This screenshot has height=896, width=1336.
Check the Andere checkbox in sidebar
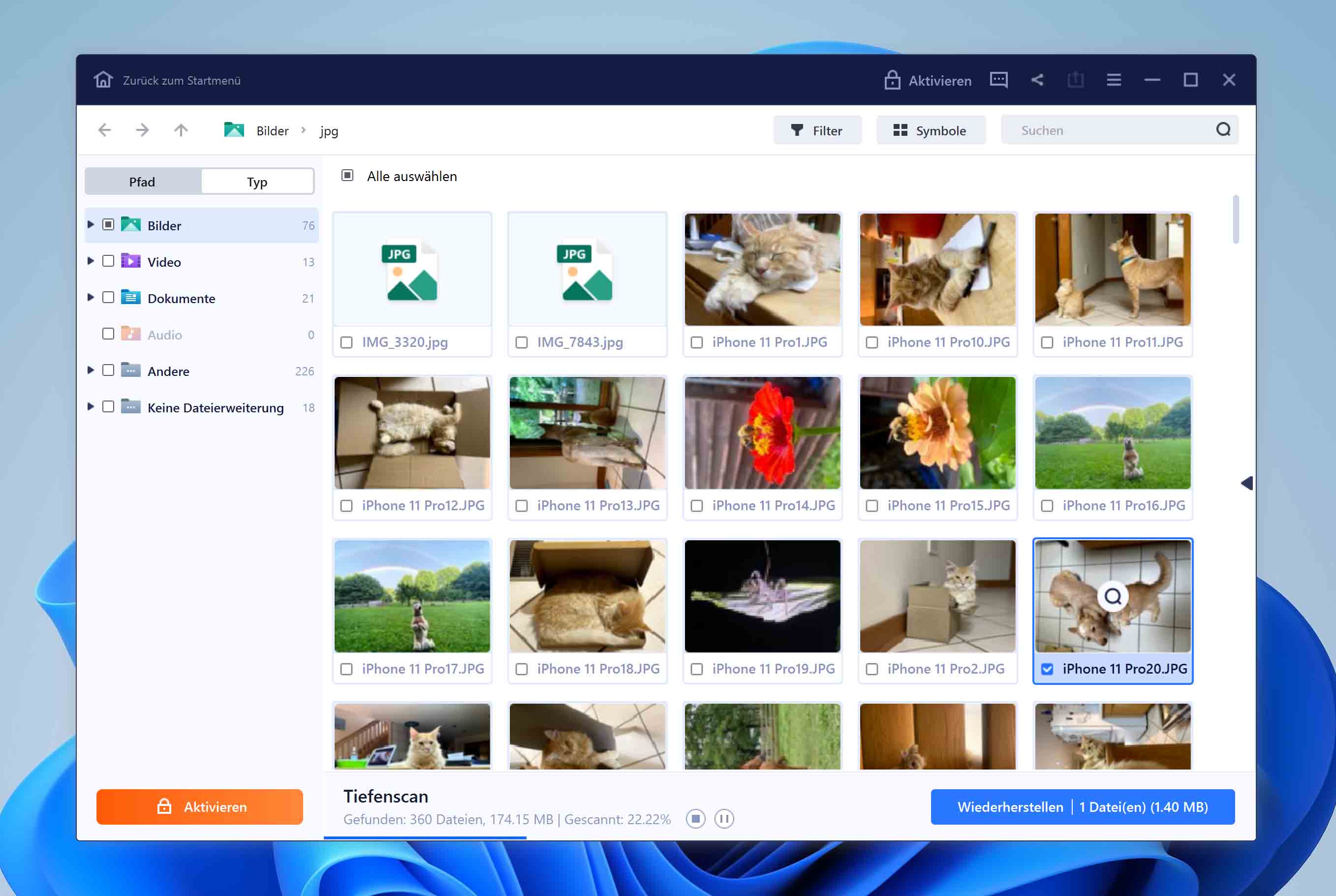(108, 371)
